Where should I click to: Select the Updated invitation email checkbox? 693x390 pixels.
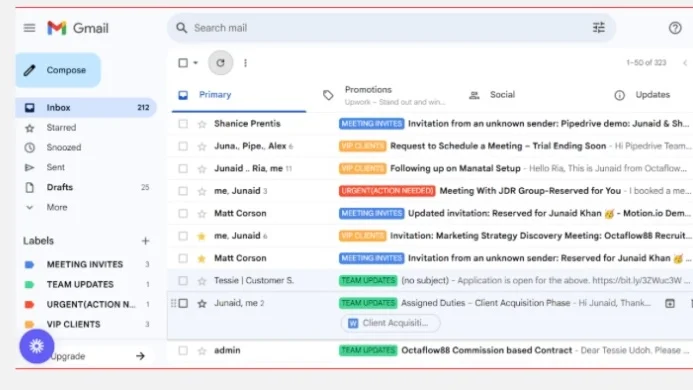coord(183,214)
